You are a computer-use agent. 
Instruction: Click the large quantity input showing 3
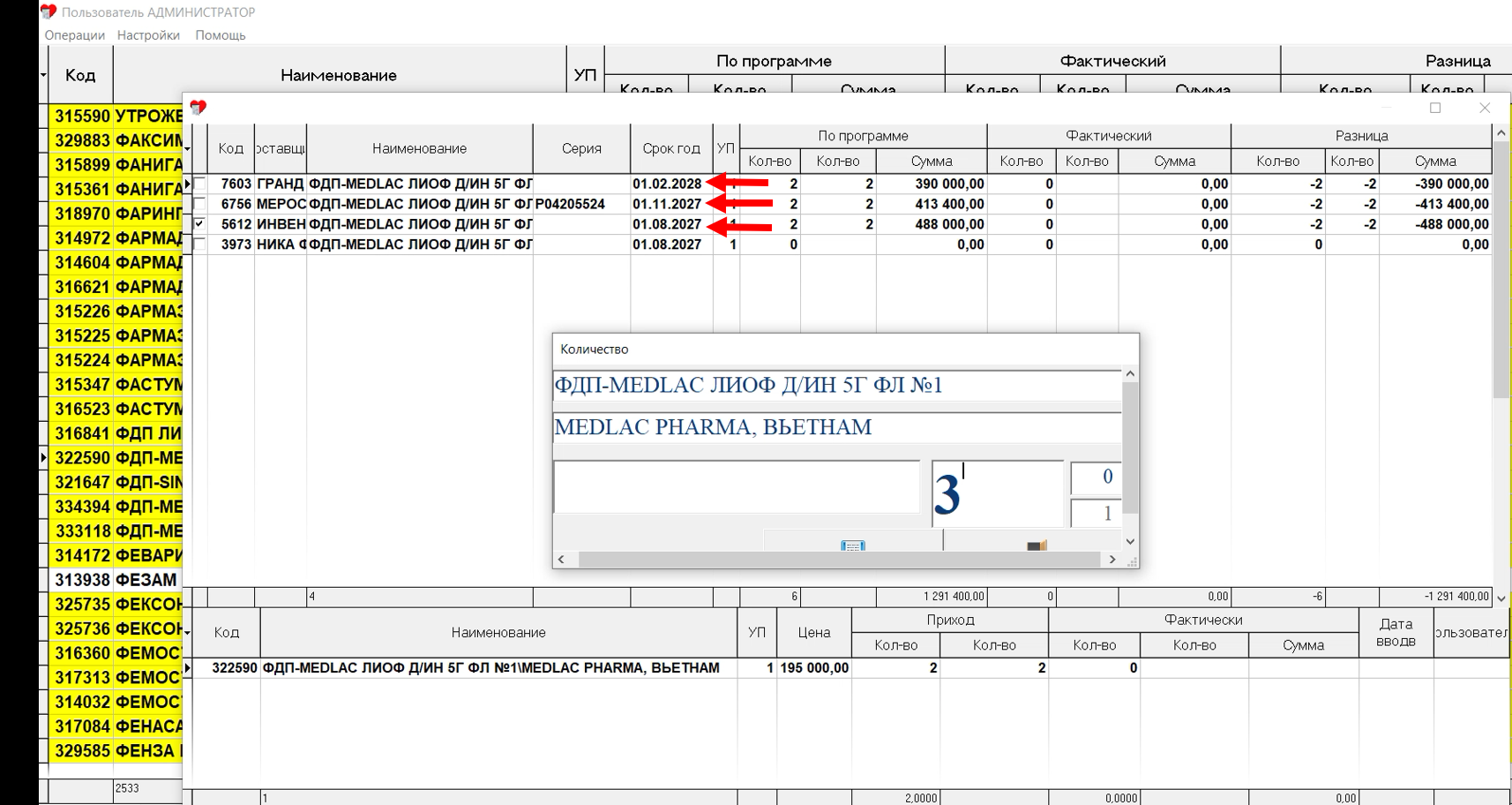tap(998, 493)
